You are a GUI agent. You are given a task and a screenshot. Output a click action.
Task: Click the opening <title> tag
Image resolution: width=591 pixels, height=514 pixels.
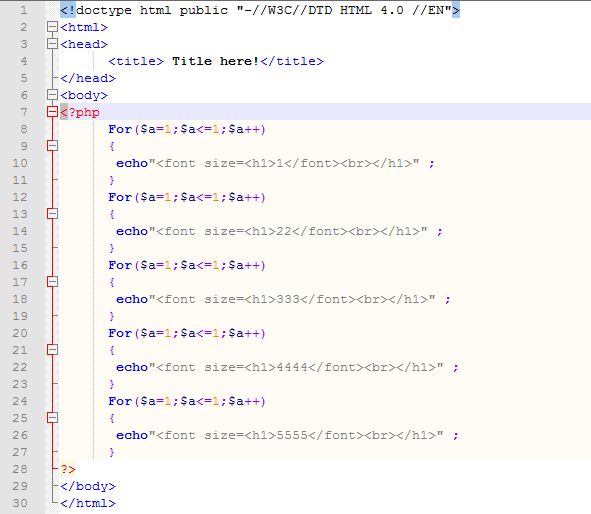(x=136, y=61)
